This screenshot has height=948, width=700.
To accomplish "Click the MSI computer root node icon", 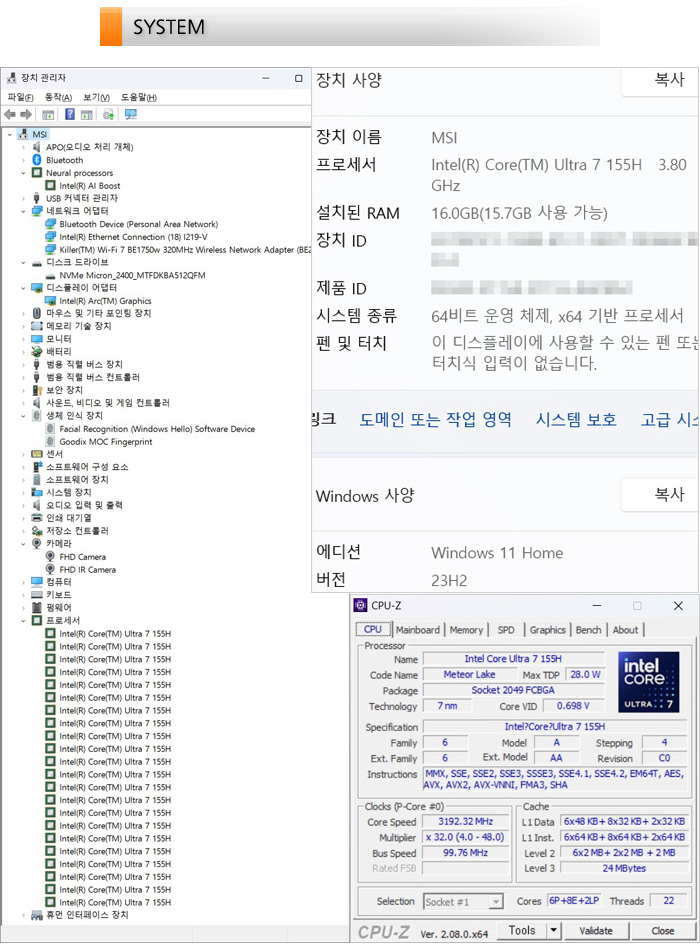I will (23, 134).
